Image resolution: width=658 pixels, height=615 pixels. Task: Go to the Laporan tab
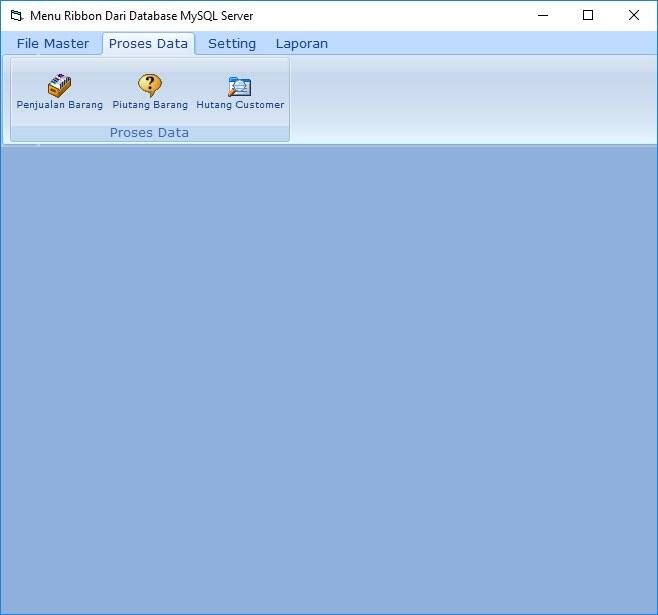click(302, 44)
